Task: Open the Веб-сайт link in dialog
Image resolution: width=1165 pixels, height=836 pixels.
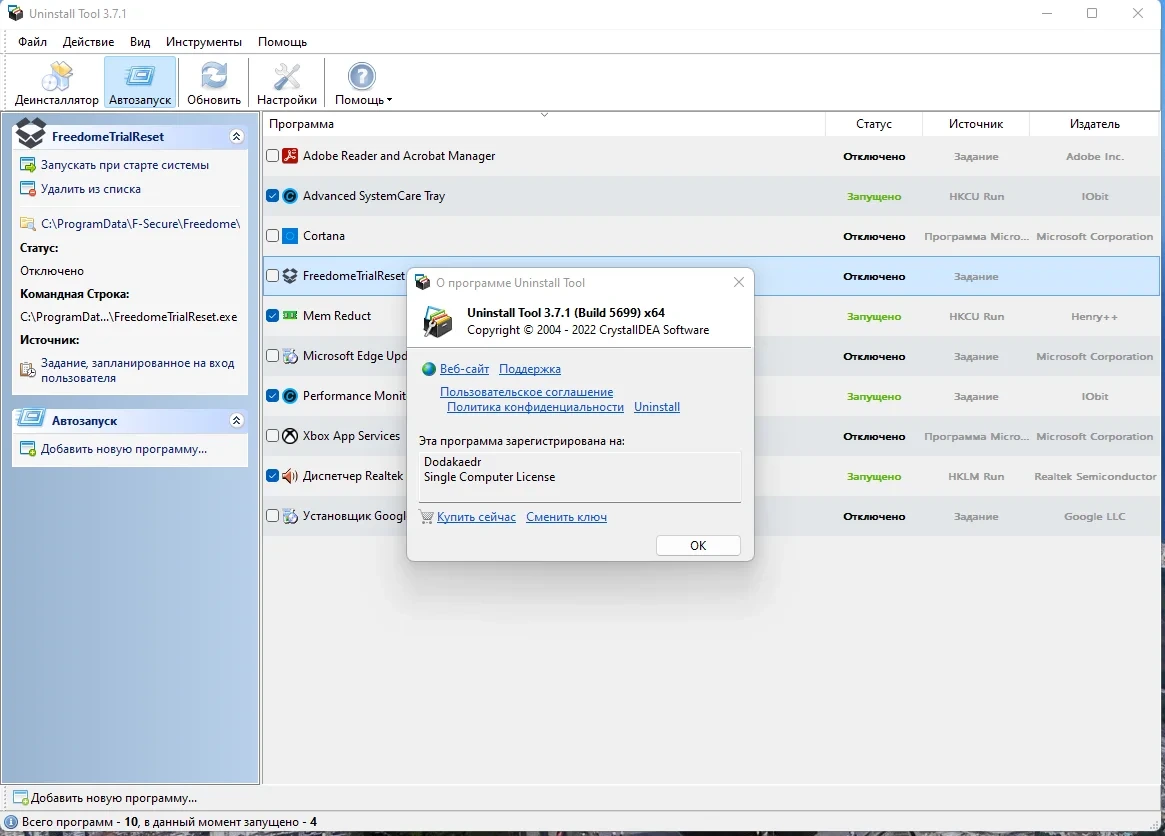Action: 464,369
